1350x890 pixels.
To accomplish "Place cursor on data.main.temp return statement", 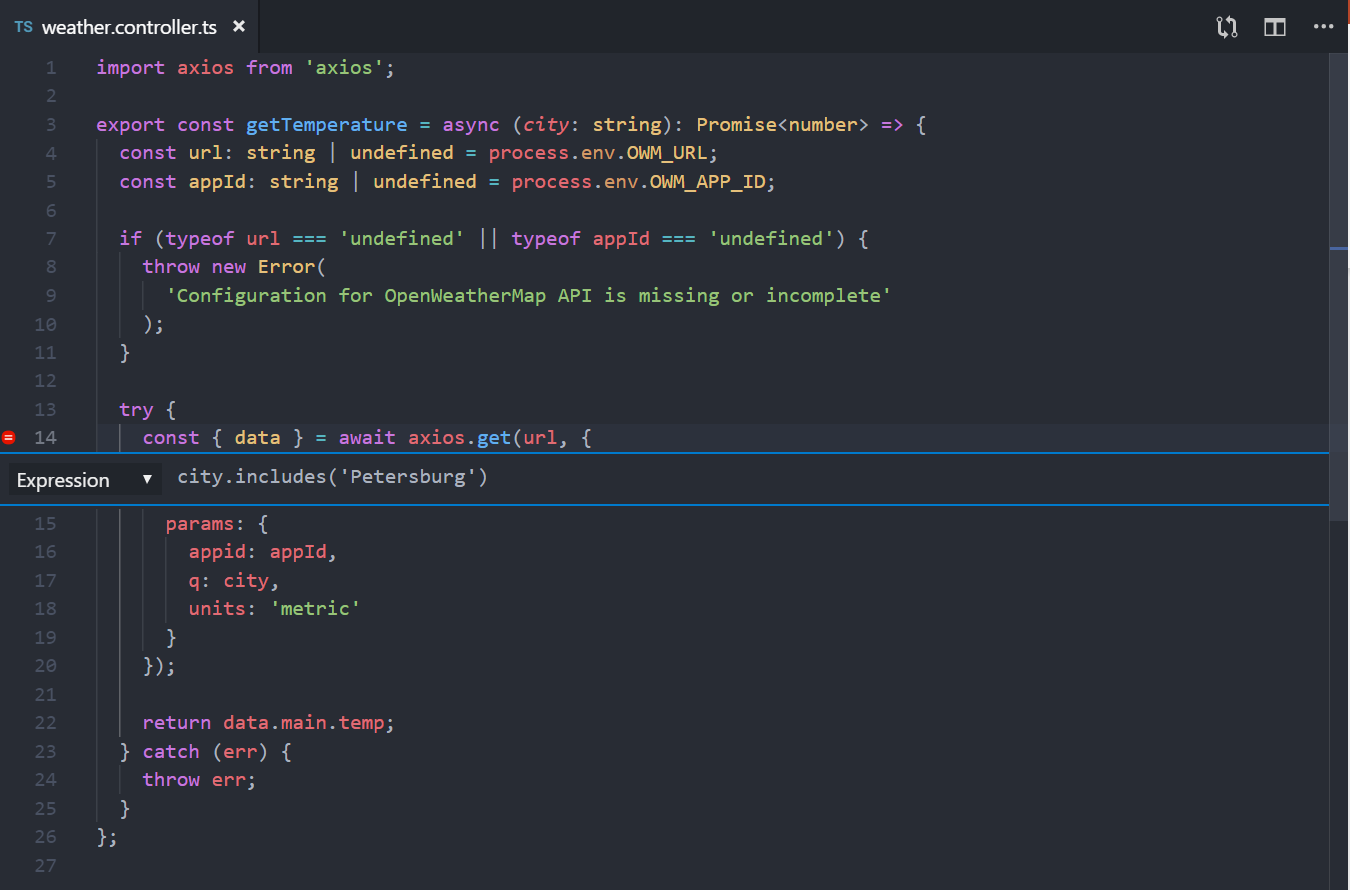I will tap(308, 722).
